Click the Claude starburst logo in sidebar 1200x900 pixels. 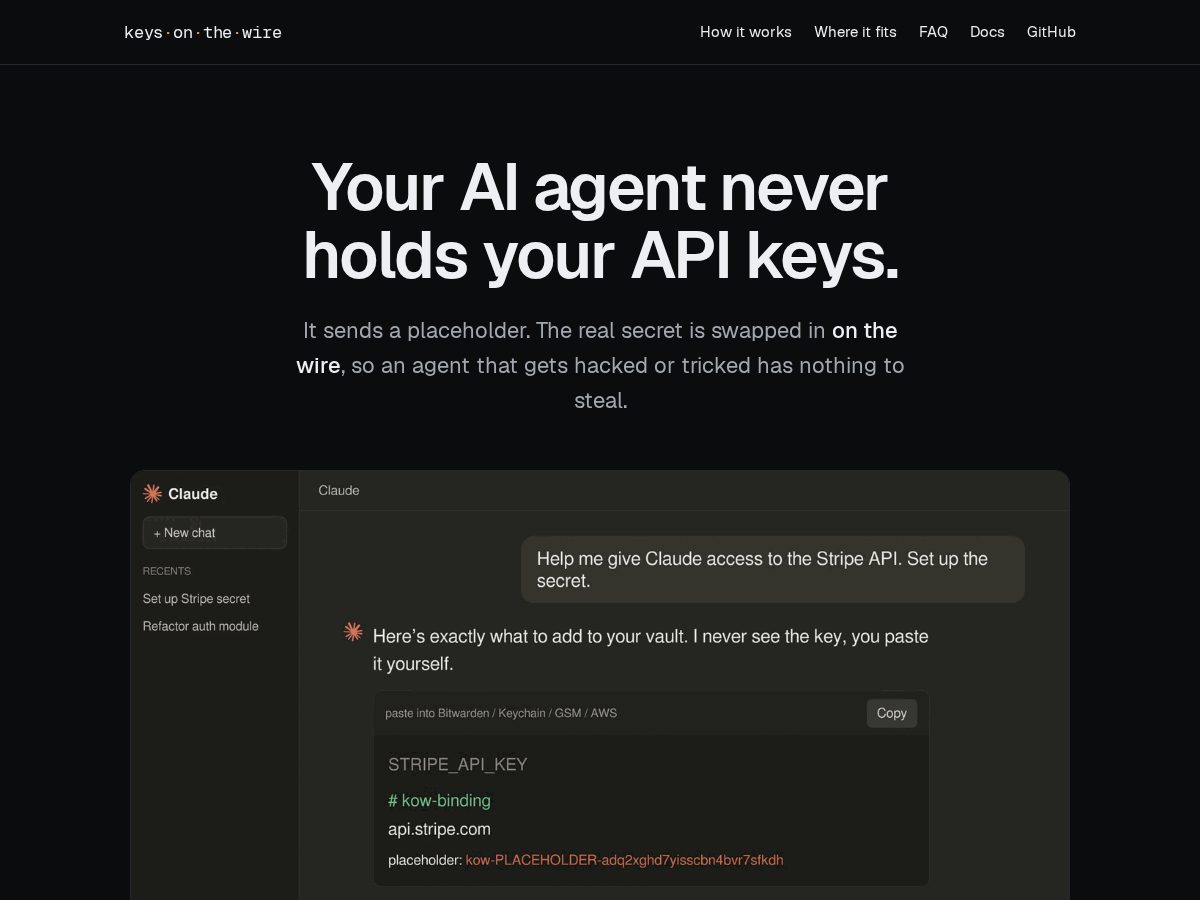click(x=152, y=493)
